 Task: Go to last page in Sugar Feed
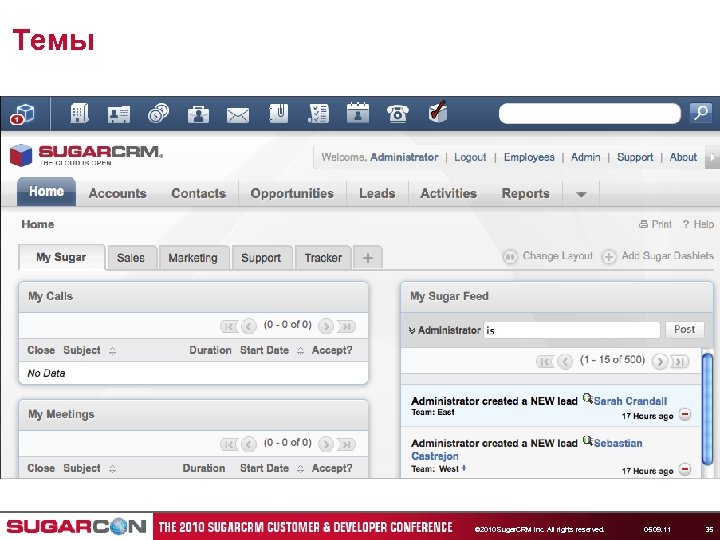tap(680, 361)
